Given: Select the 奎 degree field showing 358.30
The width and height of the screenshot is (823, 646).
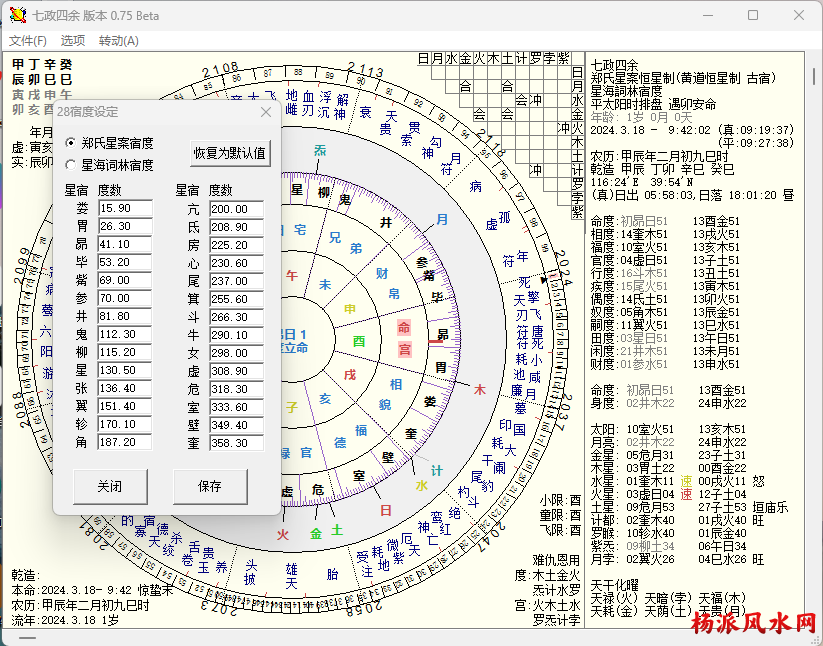Looking at the screenshot, I should [x=236, y=443].
